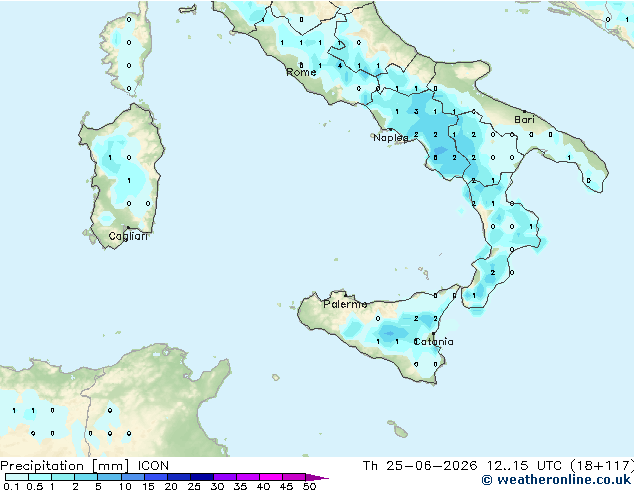Click the legend label '0.1'
Viewport: 634px width, 490px height.
(11, 486)
